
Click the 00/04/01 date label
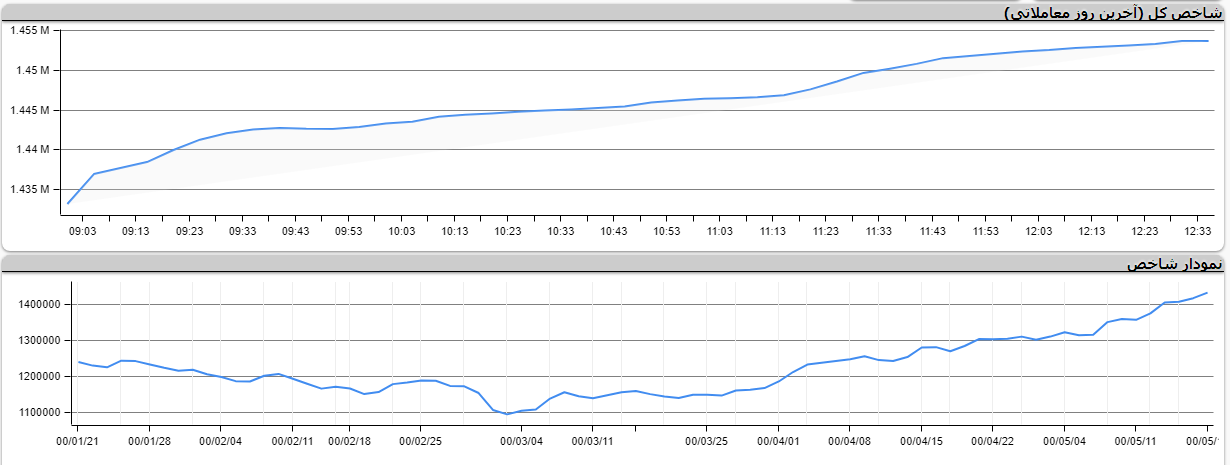pos(779,440)
